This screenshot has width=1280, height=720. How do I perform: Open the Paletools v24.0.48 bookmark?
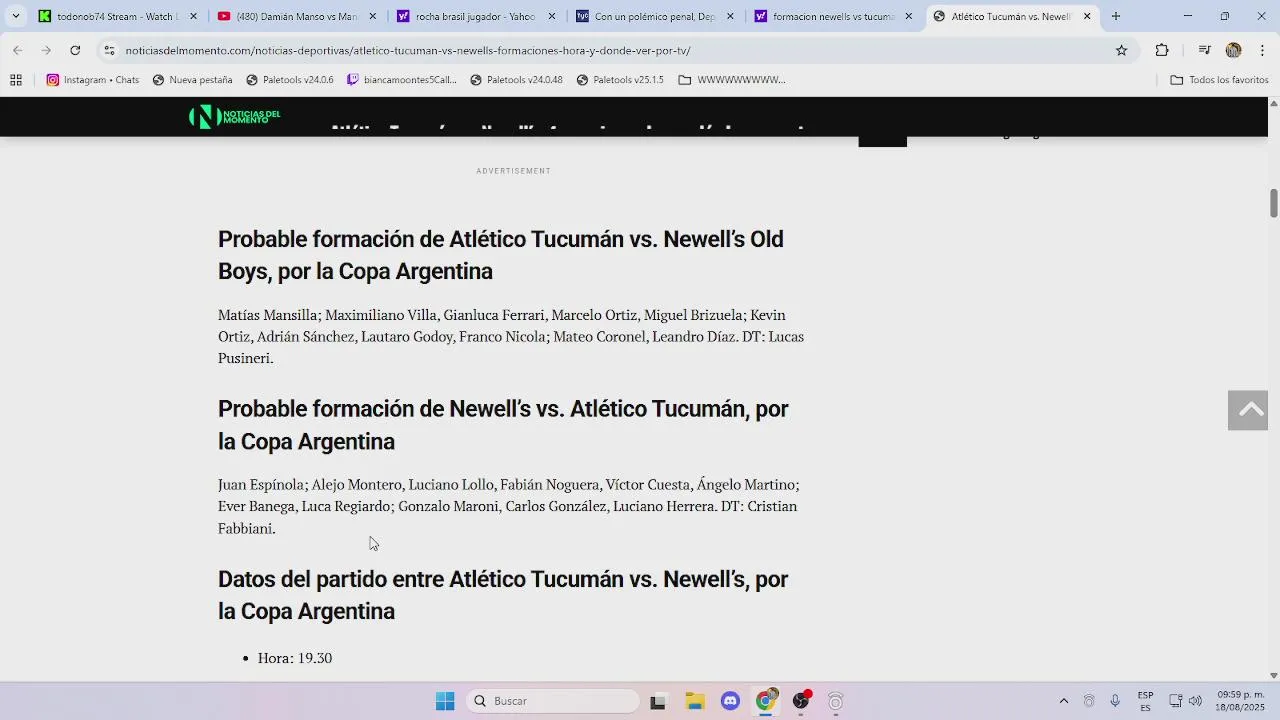coord(517,80)
